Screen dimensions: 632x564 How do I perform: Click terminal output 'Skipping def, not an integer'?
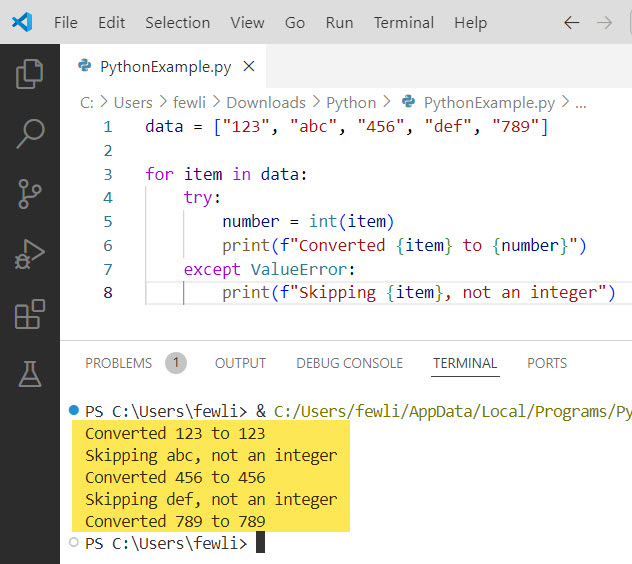click(211, 499)
